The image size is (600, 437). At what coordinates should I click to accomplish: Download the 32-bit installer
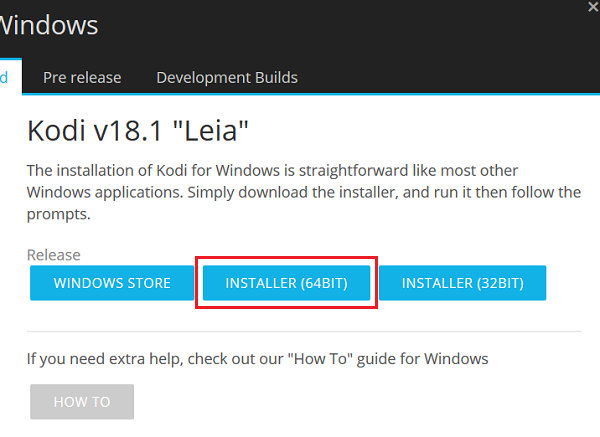click(462, 283)
